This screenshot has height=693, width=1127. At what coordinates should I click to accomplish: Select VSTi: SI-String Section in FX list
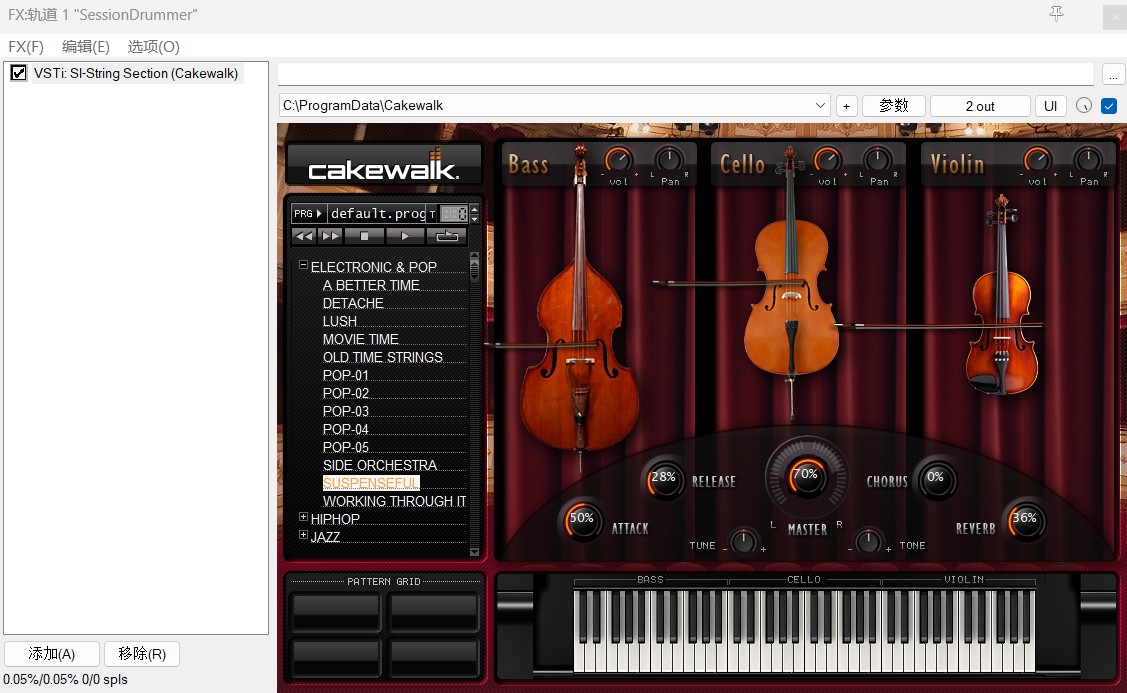(136, 73)
